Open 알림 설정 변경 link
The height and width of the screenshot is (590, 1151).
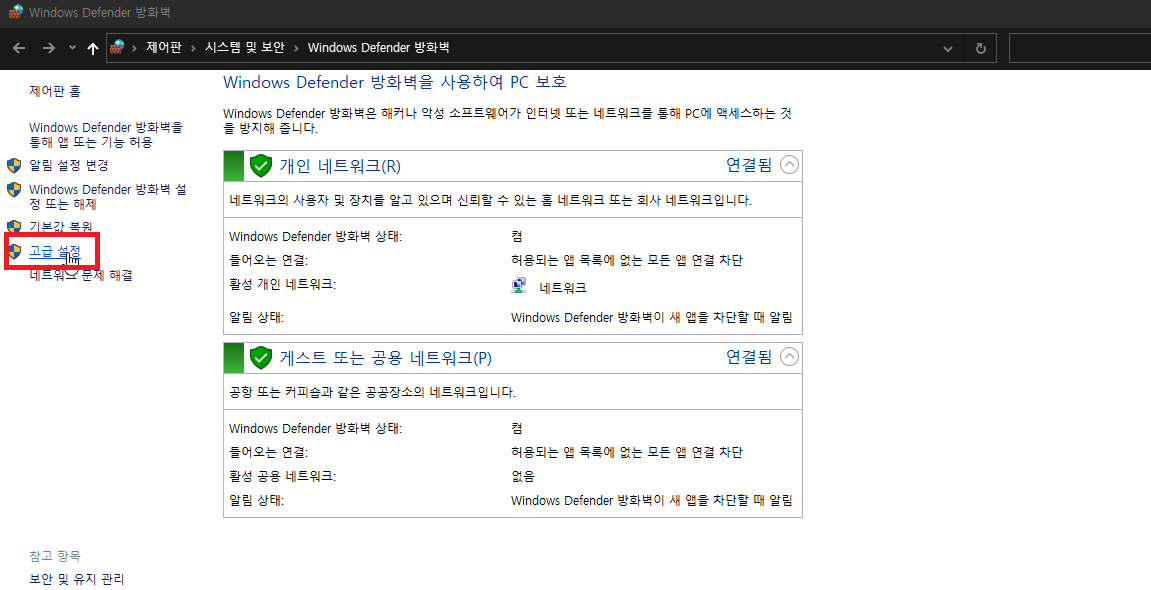[x=69, y=165]
